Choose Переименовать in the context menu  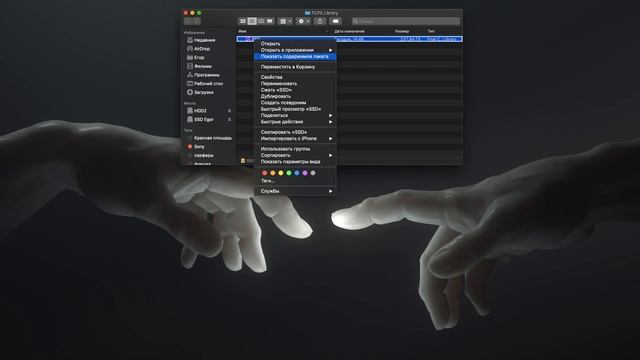click(x=295, y=84)
